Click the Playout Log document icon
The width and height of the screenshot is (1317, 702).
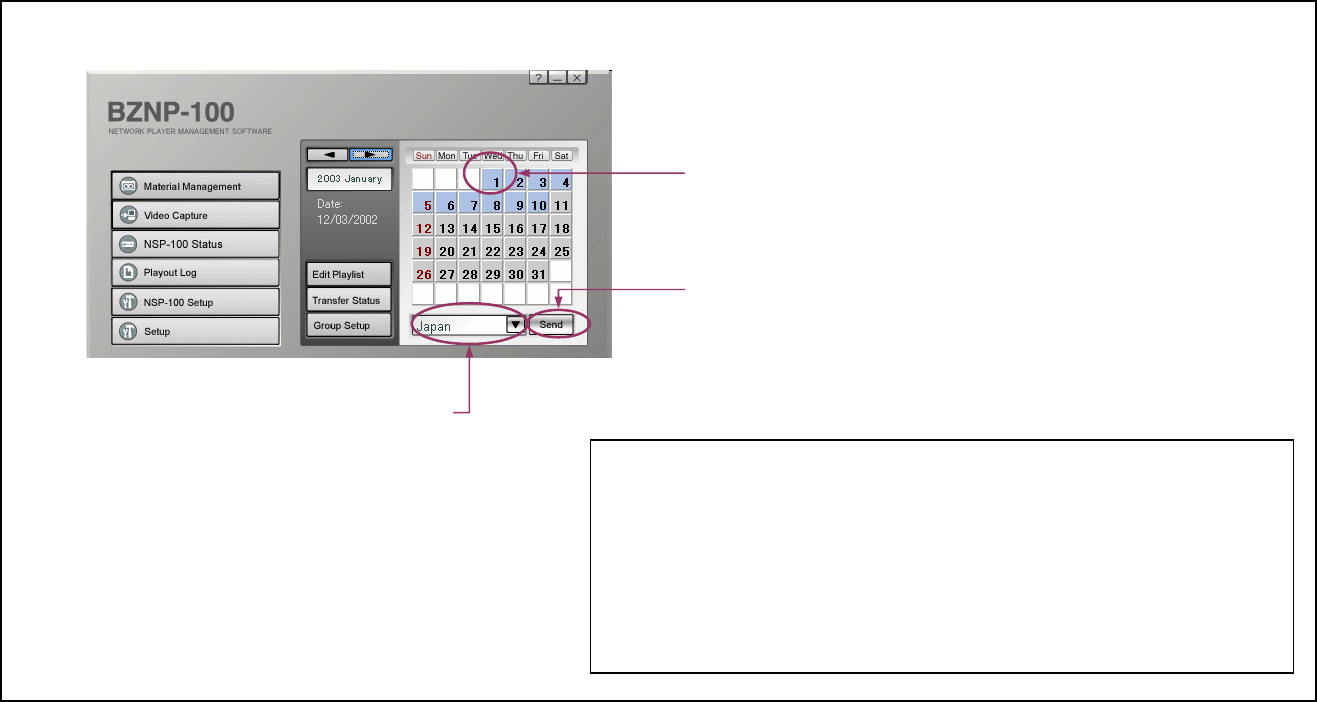(x=128, y=273)
